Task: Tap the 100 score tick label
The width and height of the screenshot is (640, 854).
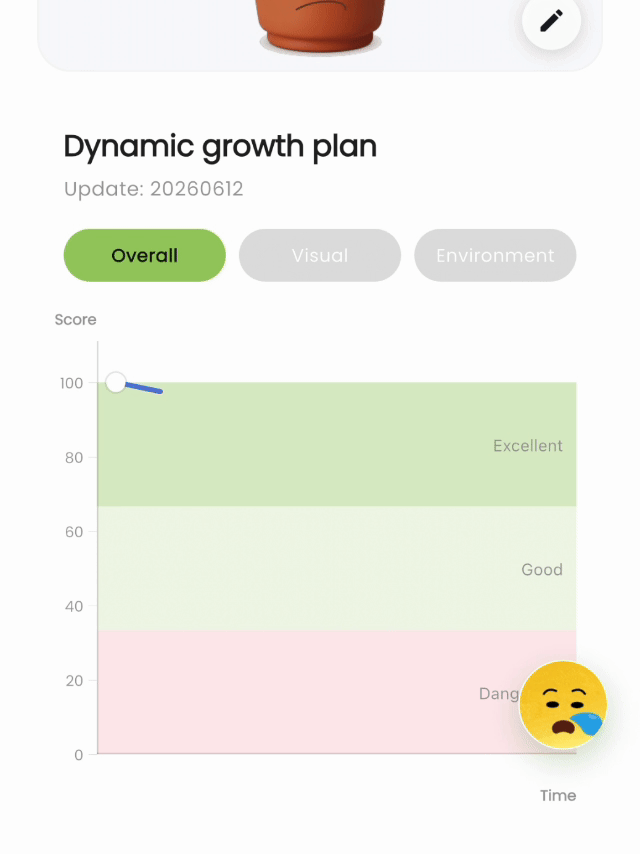Action: point(71,383)
